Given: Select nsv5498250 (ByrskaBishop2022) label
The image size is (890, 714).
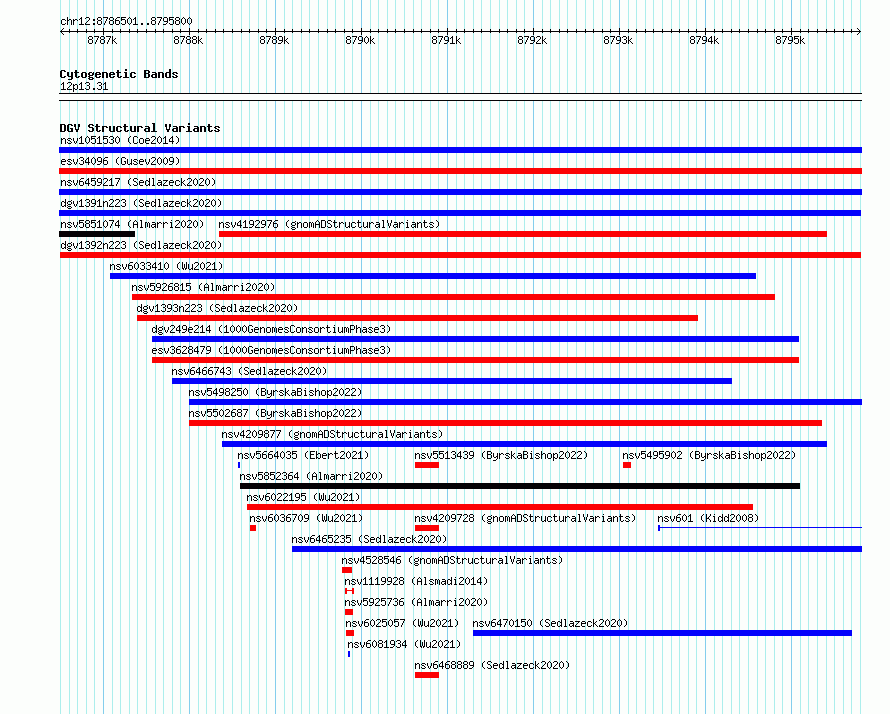Looking at the screenshot, I should click(275, 392).
